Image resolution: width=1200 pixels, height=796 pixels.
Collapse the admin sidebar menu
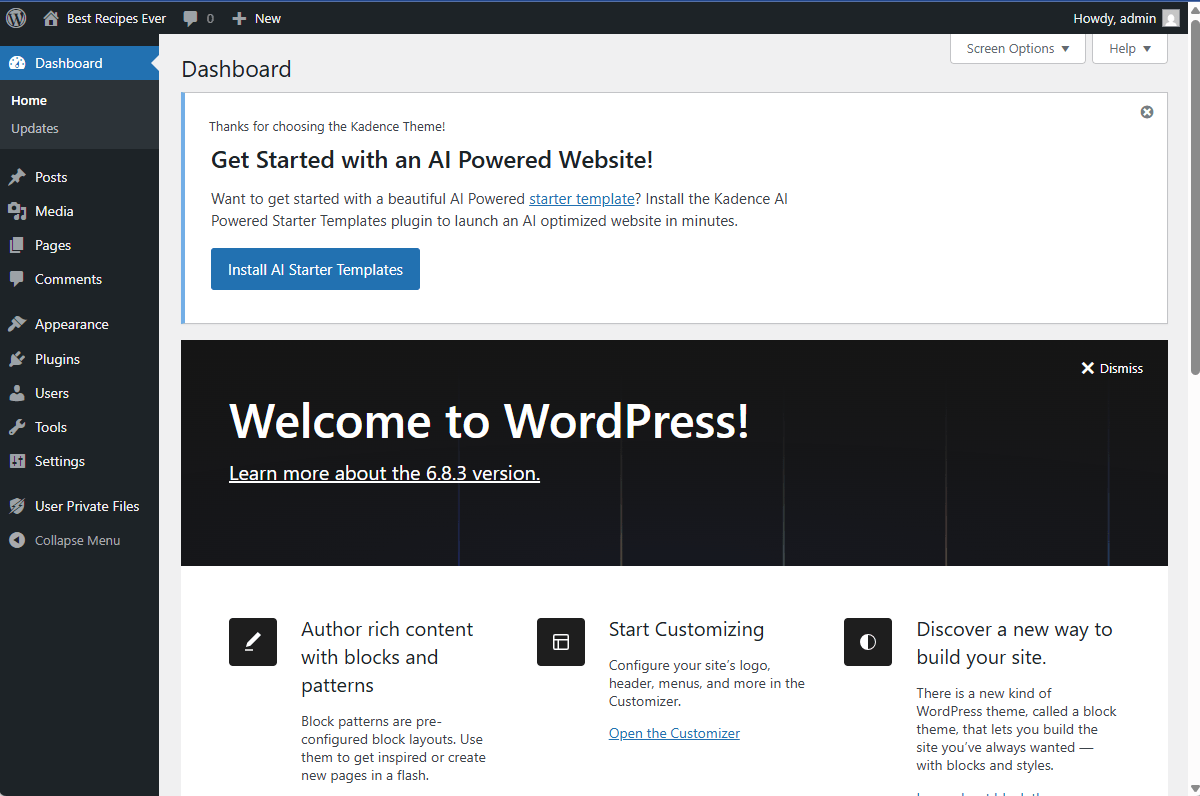tap(77, 540)
